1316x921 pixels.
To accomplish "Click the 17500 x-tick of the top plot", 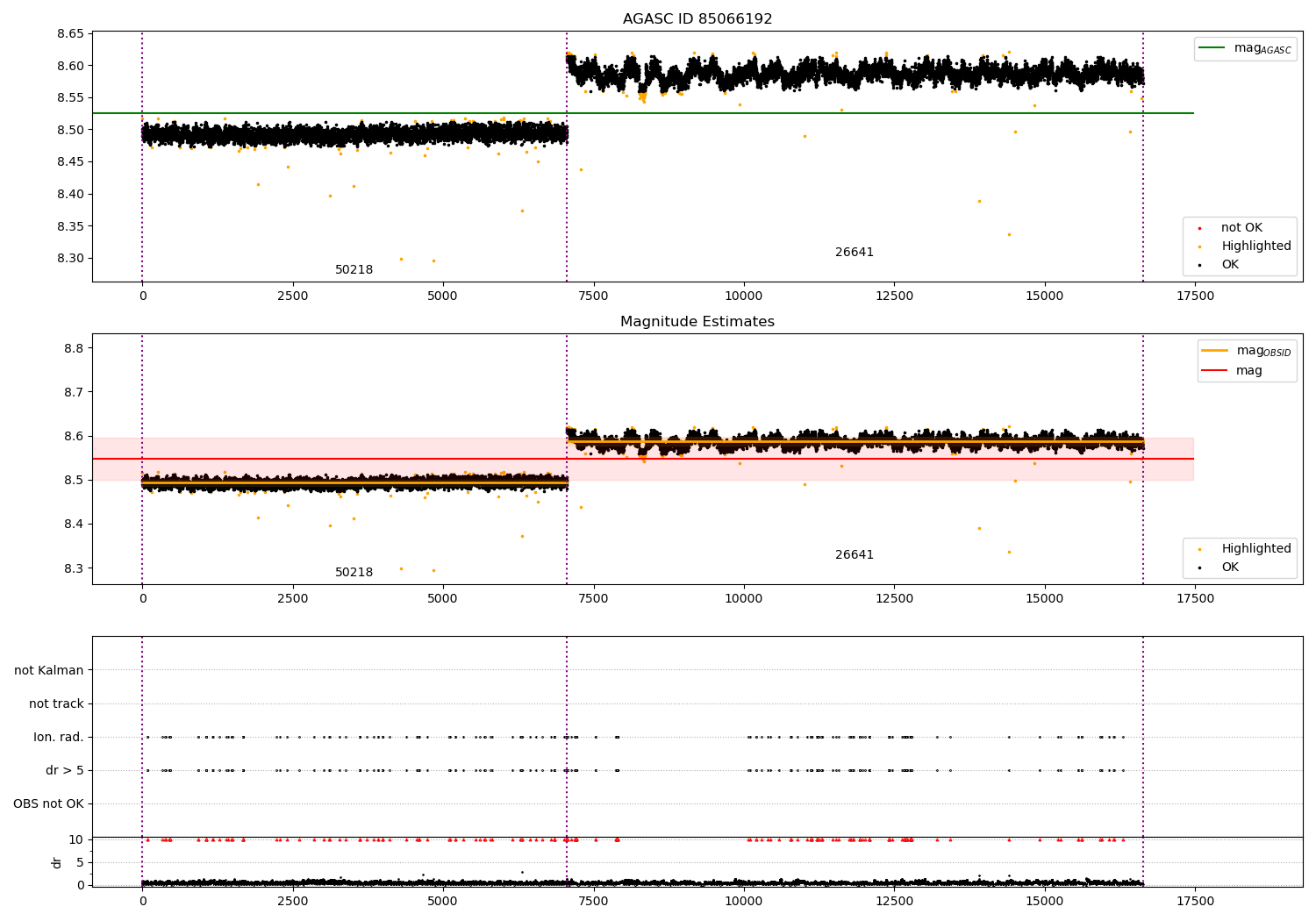I will [x=1195, y=296].
